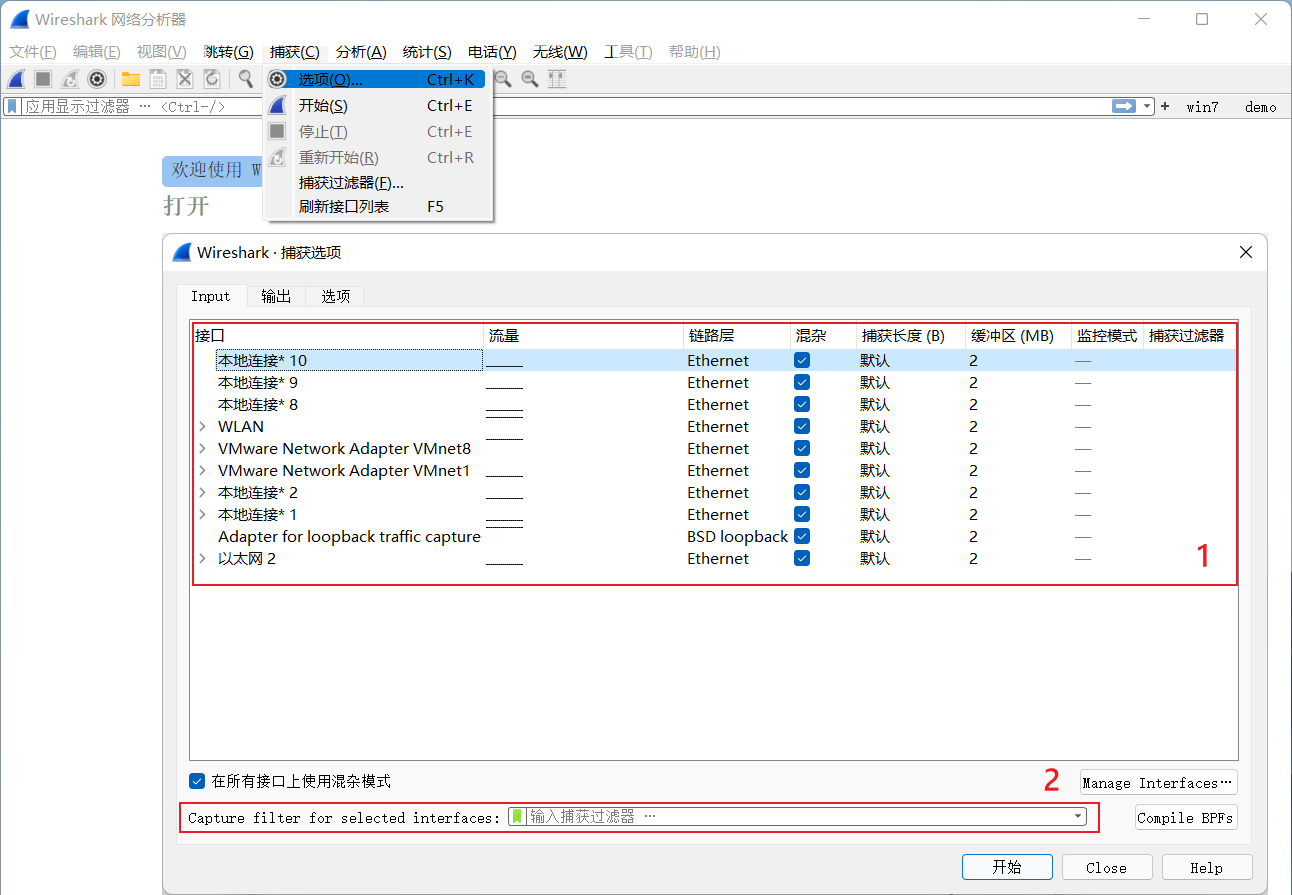Screen dimensions: 1292x895
Task: Select the 本地连接* 9 interface name
Action: tap(258, 383)
